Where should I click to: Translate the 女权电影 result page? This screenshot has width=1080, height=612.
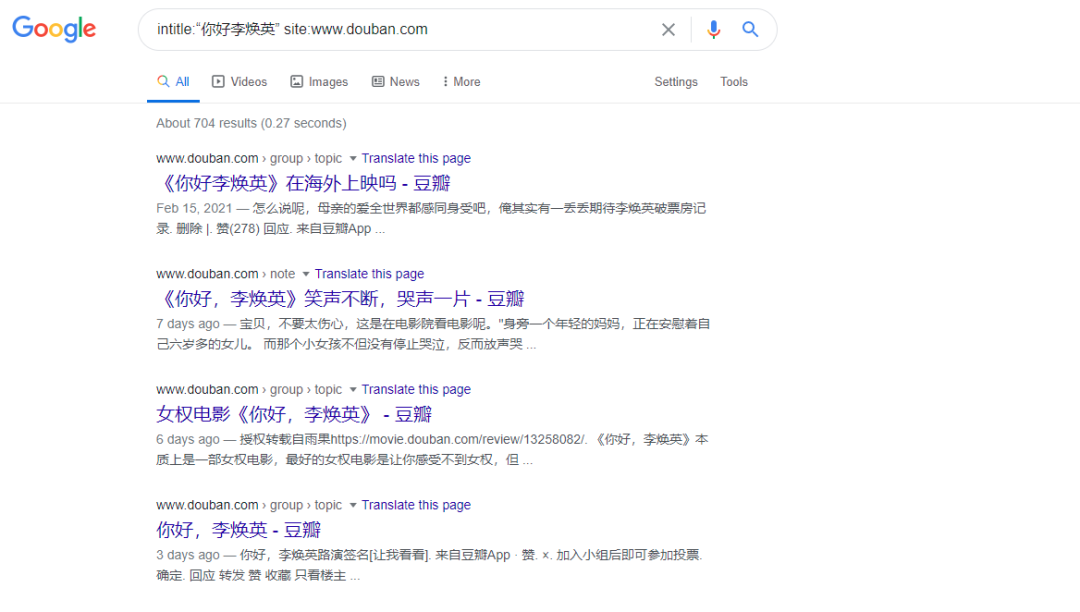pyautogui.click(x=416, y=390)
